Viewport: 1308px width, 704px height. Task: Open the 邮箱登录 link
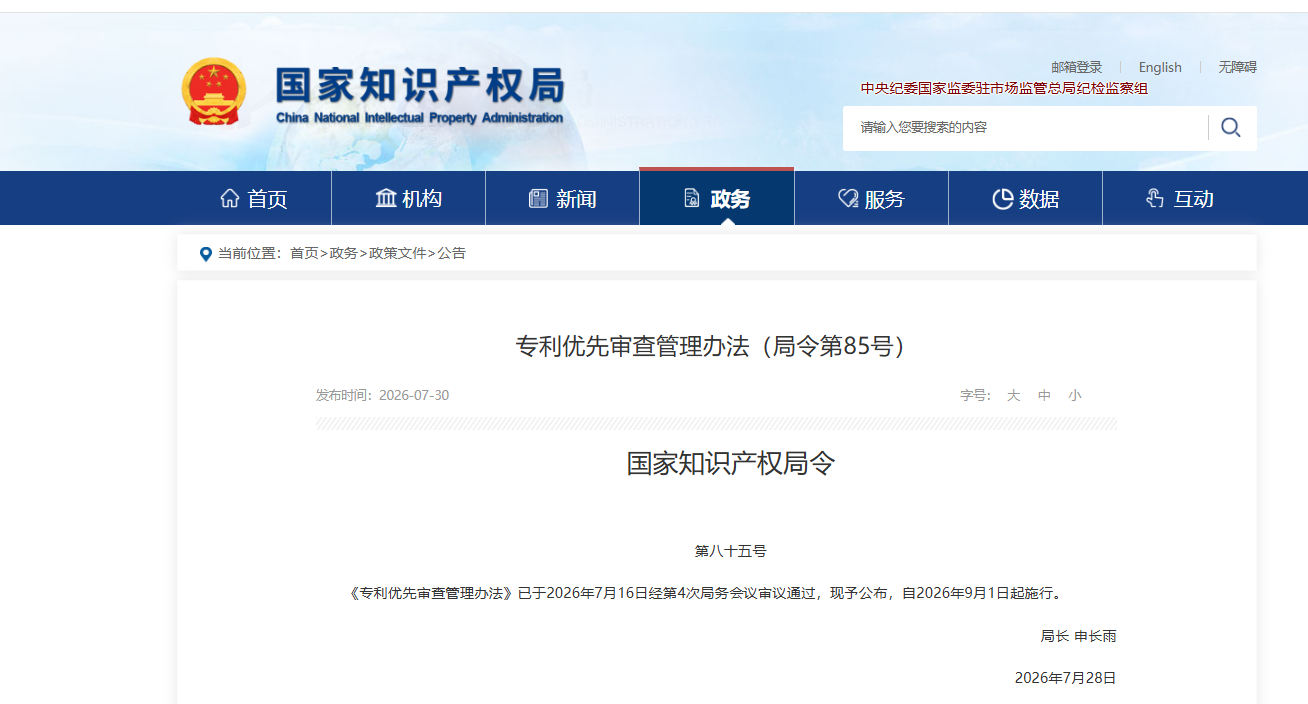click(1076, 67)
